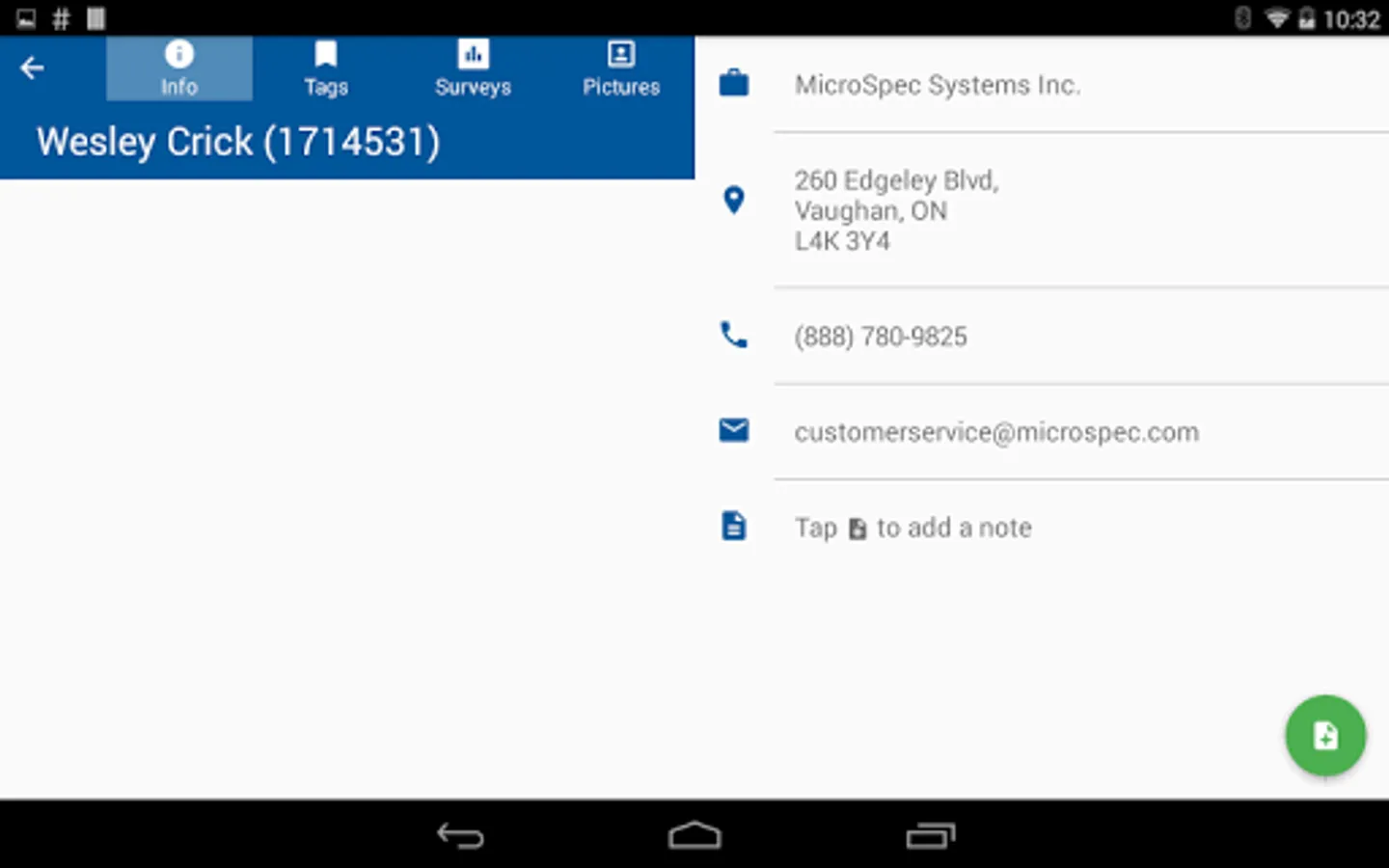This screenshot has height=868, width=1389.
Task: Tap the battery status icon
Action: [1306, 18]
